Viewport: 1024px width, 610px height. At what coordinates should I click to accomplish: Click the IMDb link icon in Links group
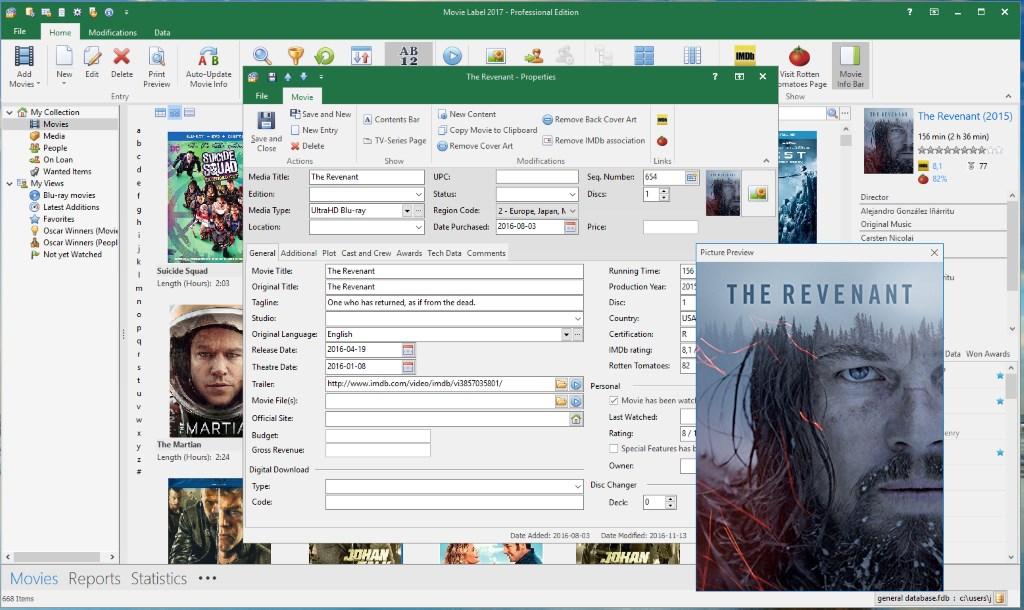pyautogui.click(x=662, y=120)
